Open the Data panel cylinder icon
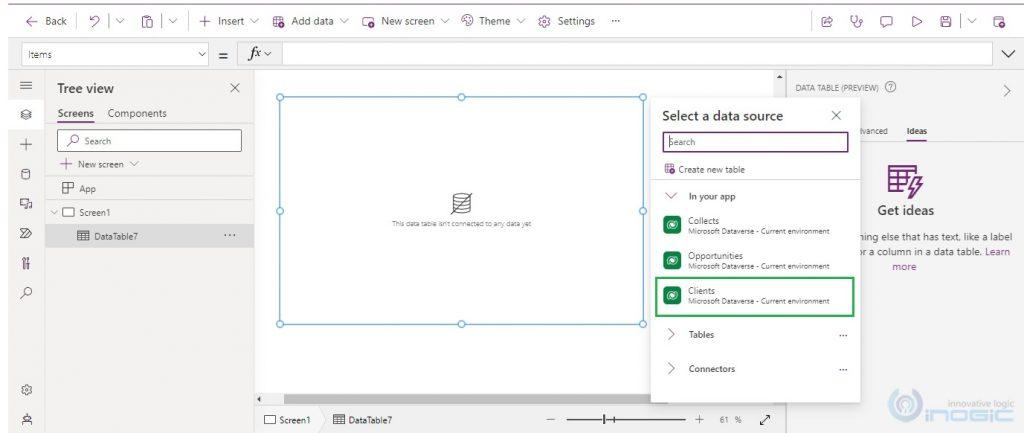The width and height of the screenshot is (1024, 433). point(26,174)
